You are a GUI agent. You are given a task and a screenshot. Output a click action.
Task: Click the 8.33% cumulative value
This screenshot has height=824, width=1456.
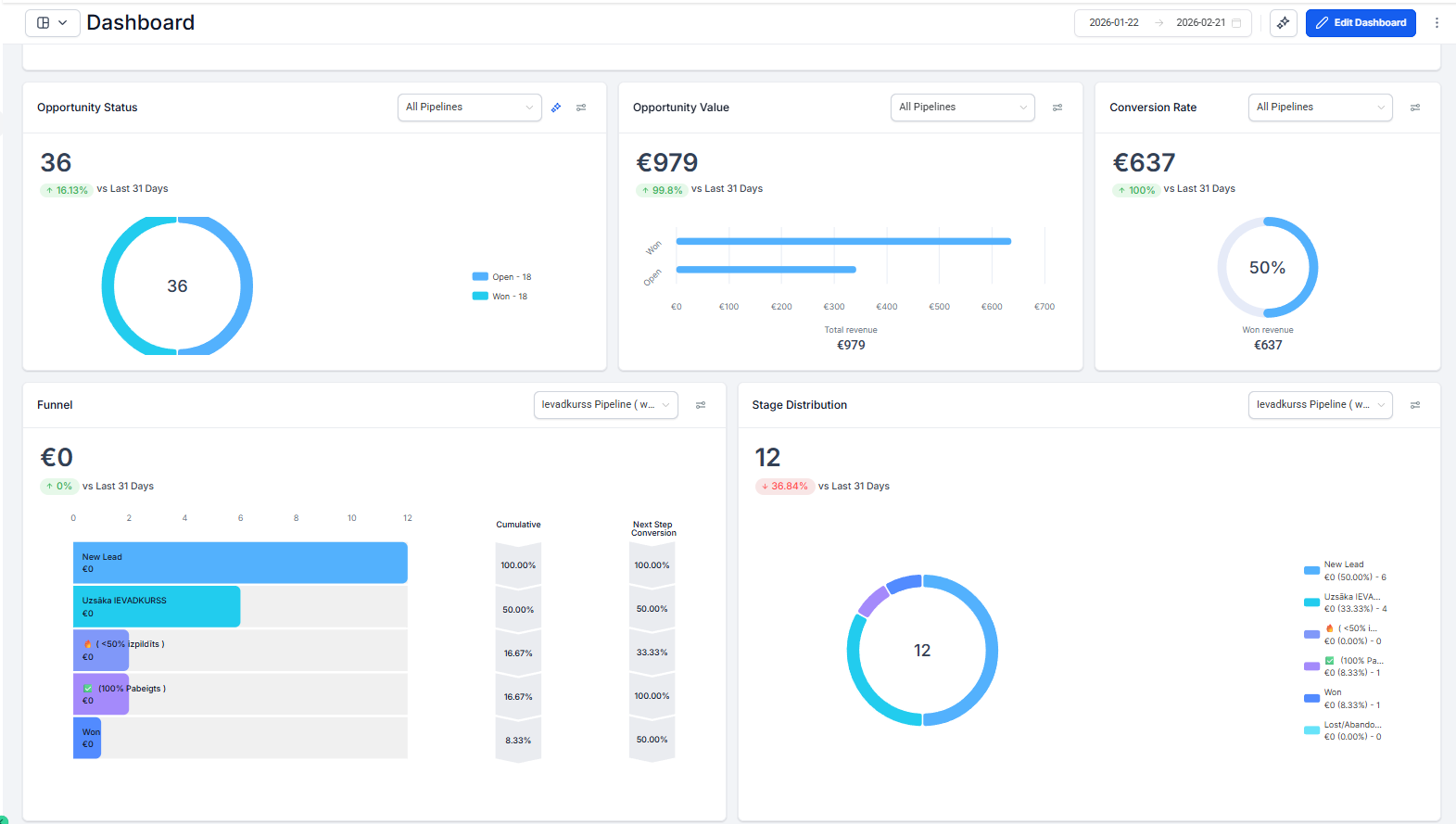point(518,741)
